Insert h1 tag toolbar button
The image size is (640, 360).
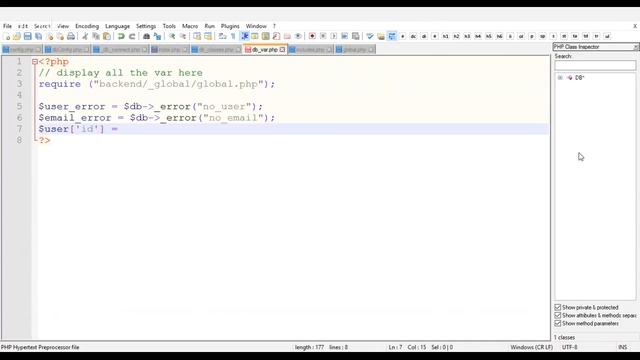(x=445, y=36)
